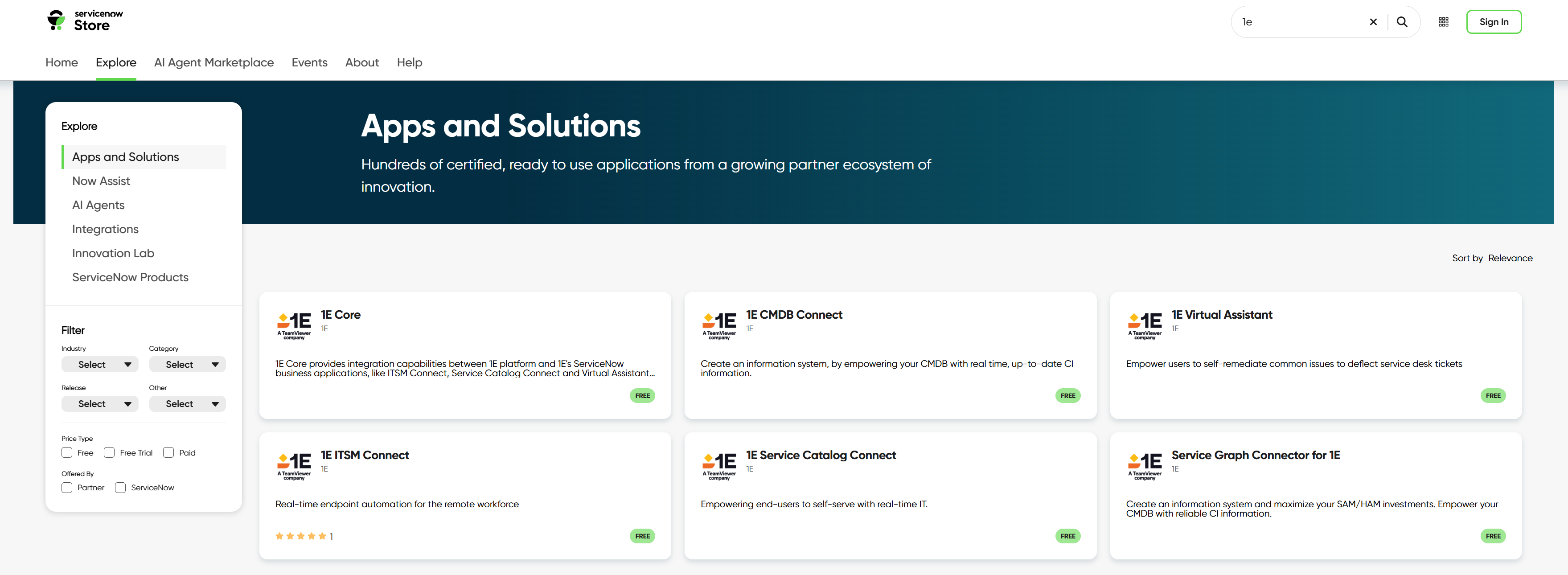Open Service Graph Connector for 1E title
1568x575 pixels.
[x=1255, y=455]
